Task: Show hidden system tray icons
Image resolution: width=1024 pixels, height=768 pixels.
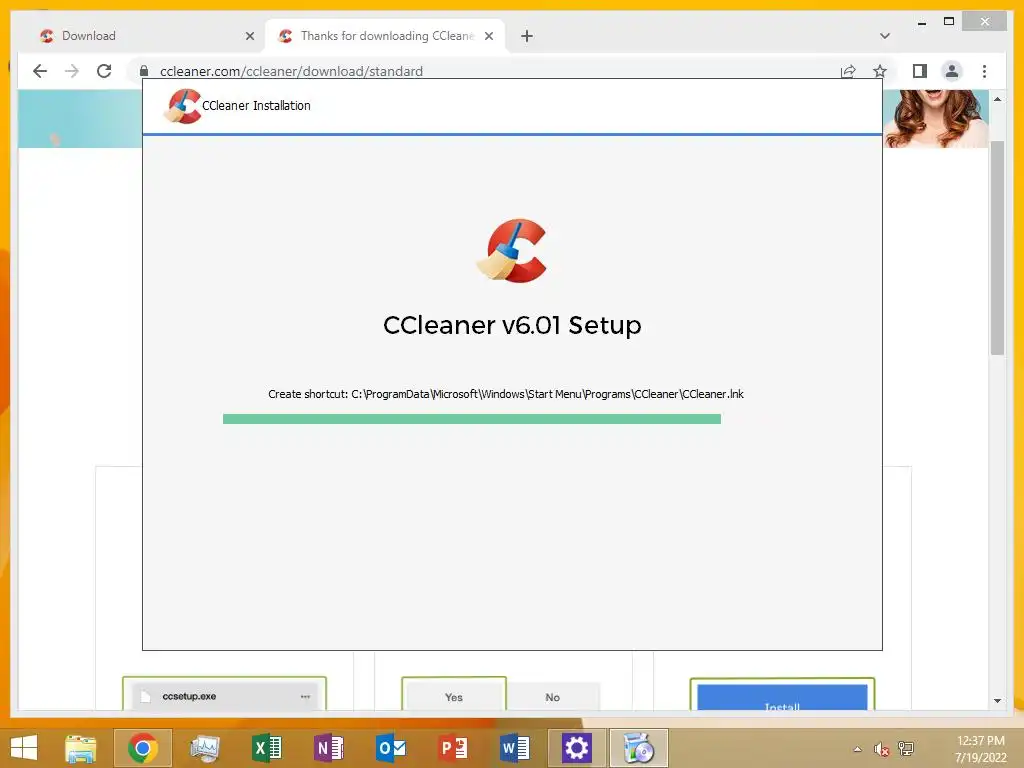Action: pos(857,749)
